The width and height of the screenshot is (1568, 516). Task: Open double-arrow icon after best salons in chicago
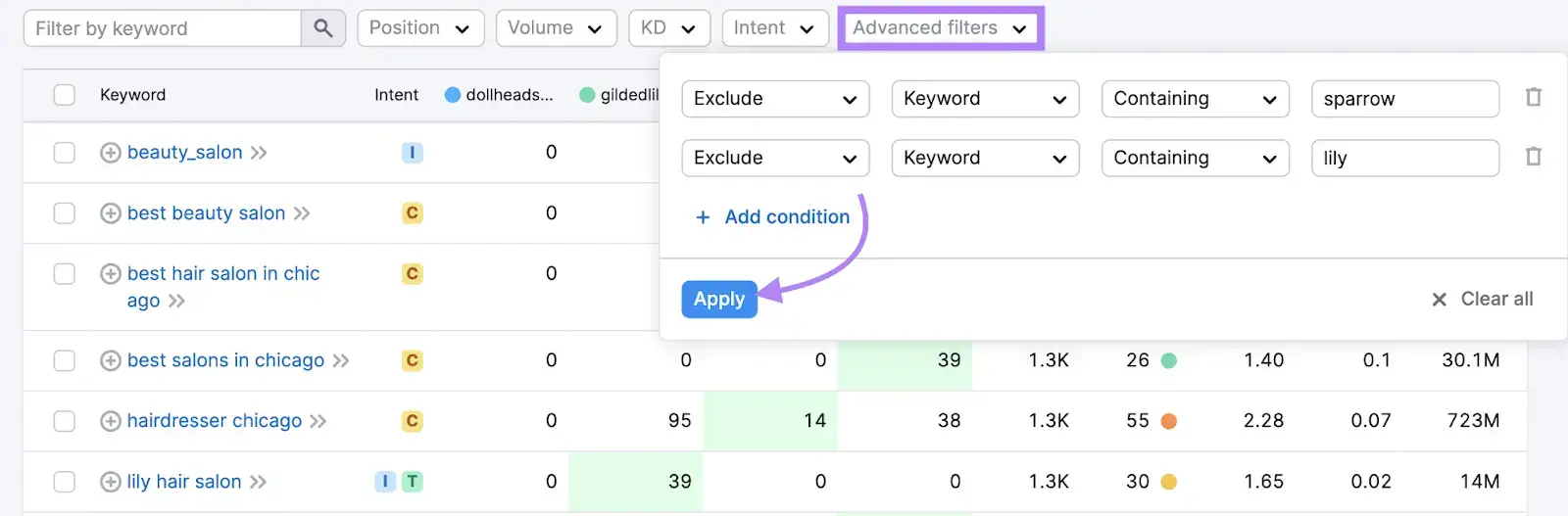[x=340, y=361]
